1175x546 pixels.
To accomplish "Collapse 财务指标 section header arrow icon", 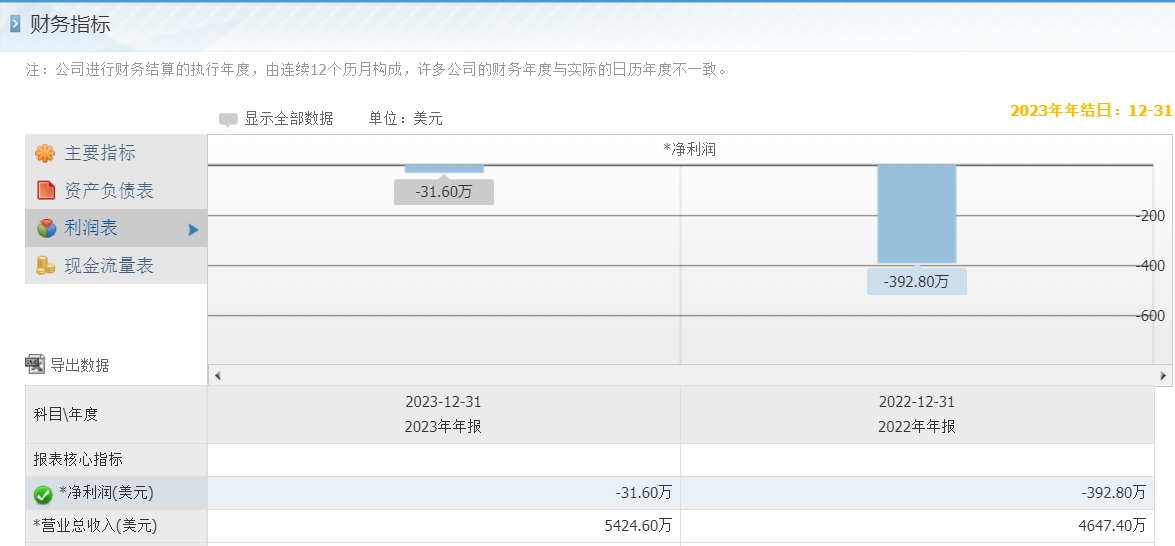I will click(15, 25).
